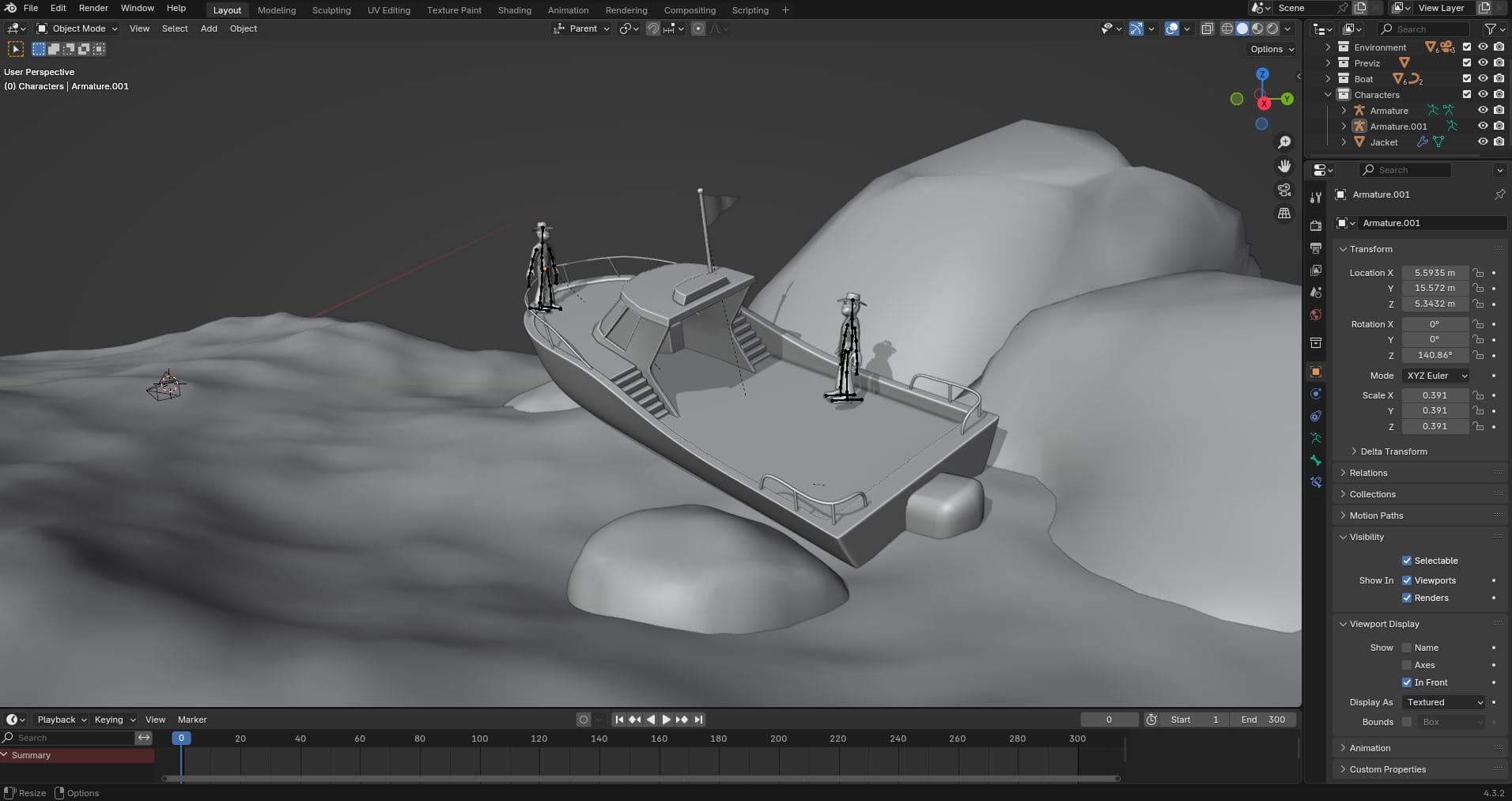Hide the Jacket object with the eye icon
Viewport: 1512px width, 801px height.
[x=1483, y=142]
